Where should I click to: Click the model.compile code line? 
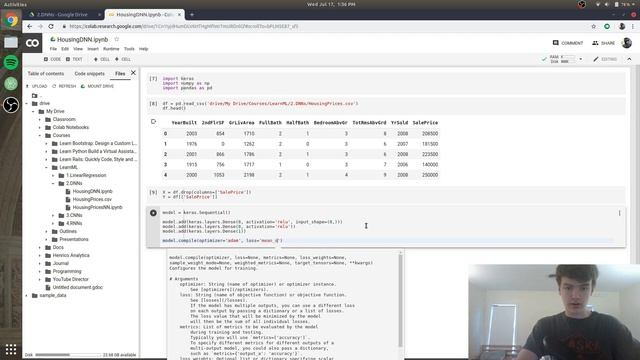pyautogui.click(x=222, y=240)
